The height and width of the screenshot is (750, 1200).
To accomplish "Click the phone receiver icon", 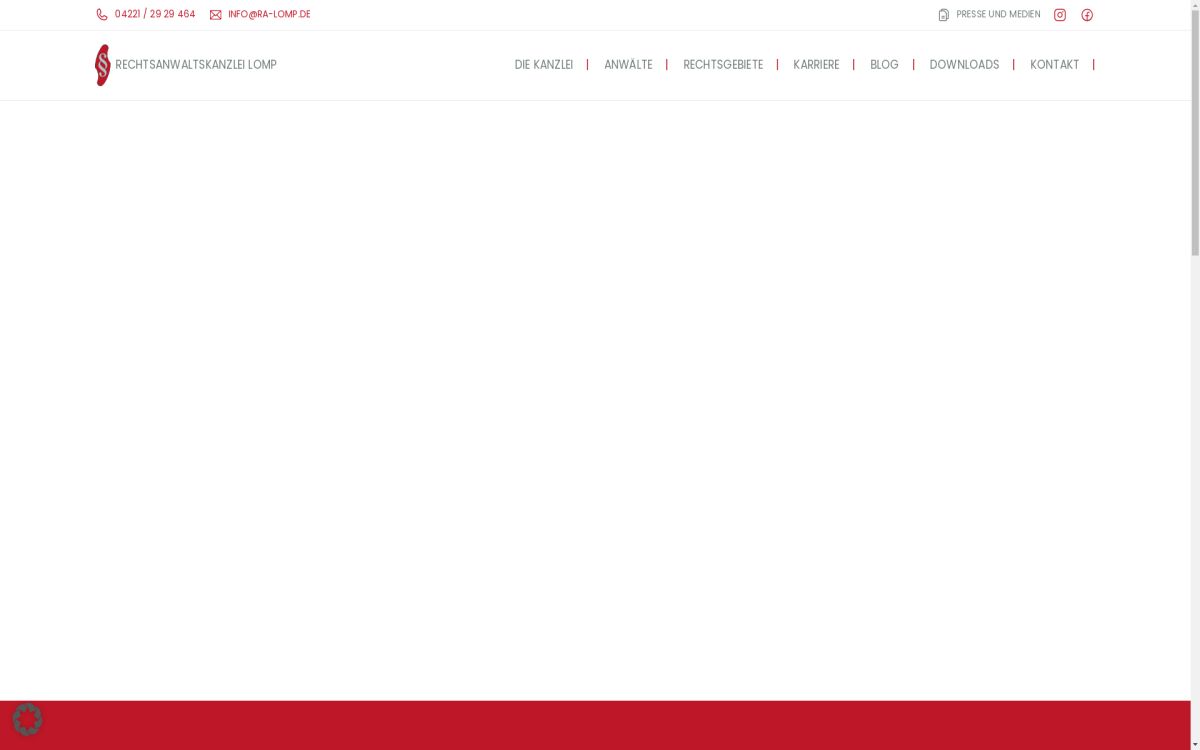I will pos(100,14).
